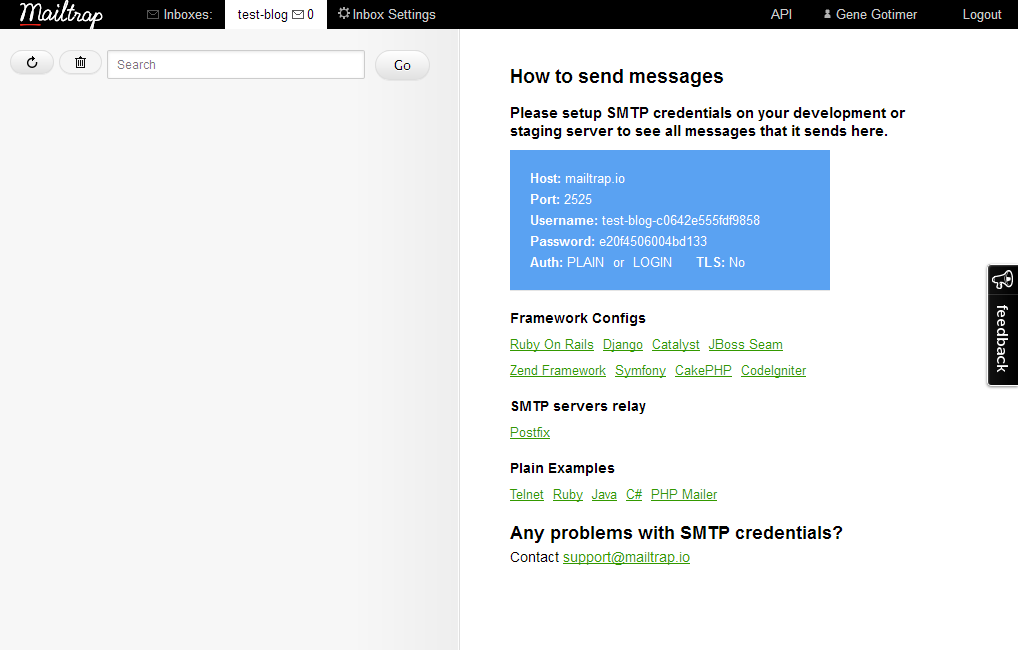Click the Go search button

403,65
